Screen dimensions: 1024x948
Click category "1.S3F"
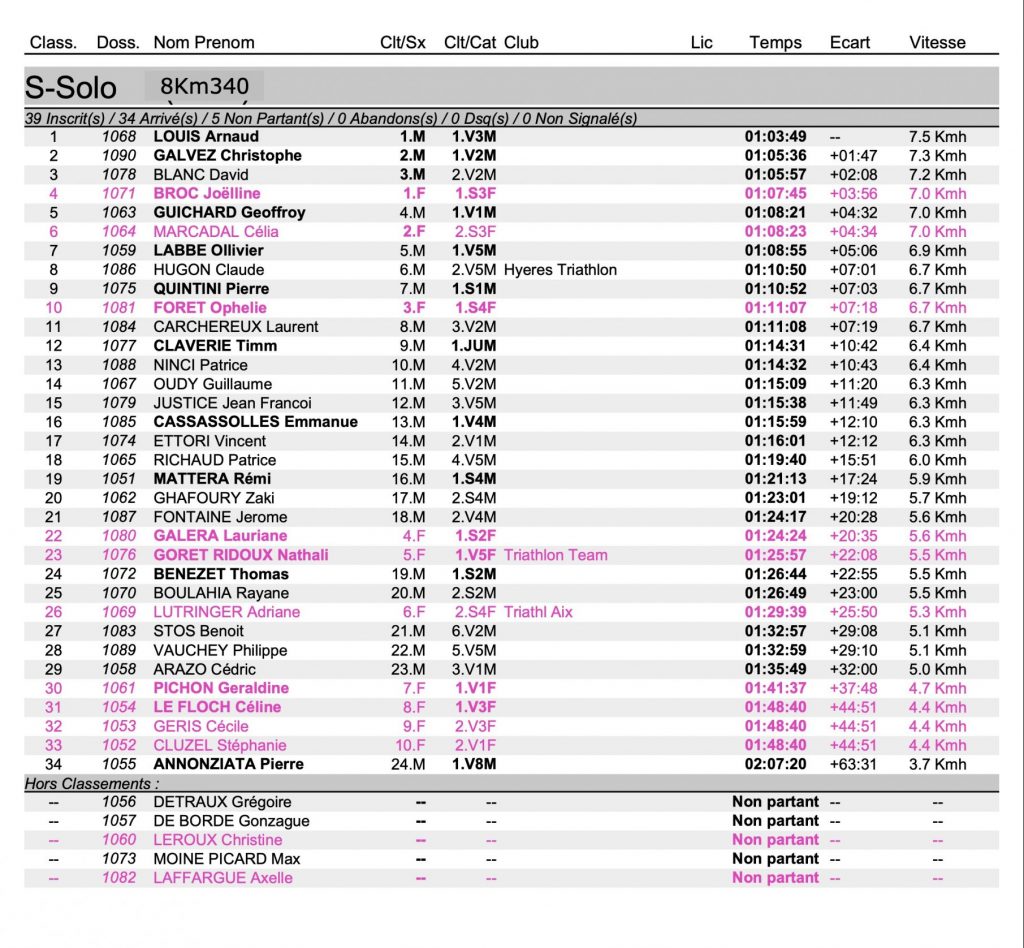tap(475, 193)
